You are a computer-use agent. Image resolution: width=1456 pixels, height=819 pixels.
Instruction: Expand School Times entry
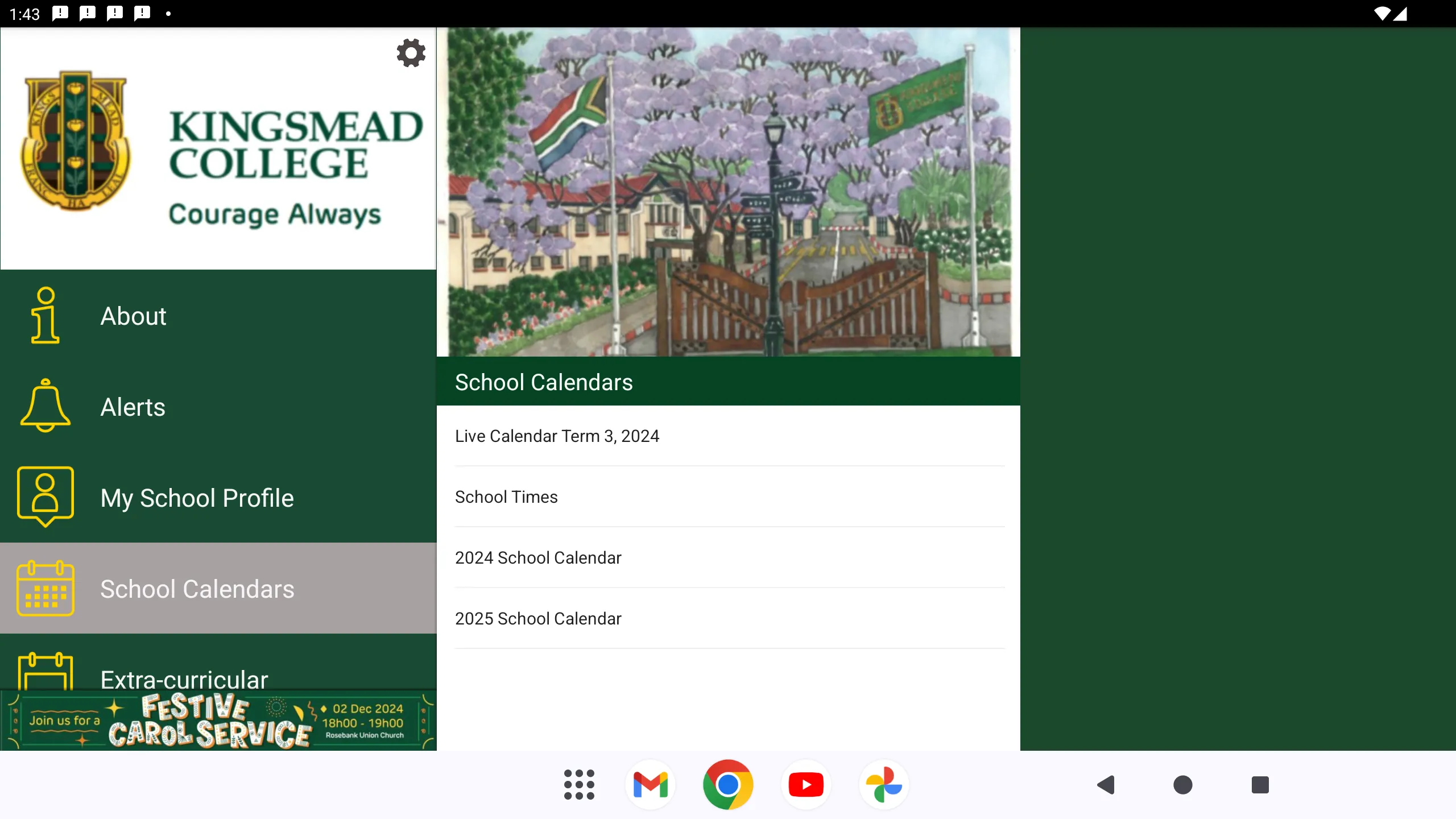pos(506,497)
